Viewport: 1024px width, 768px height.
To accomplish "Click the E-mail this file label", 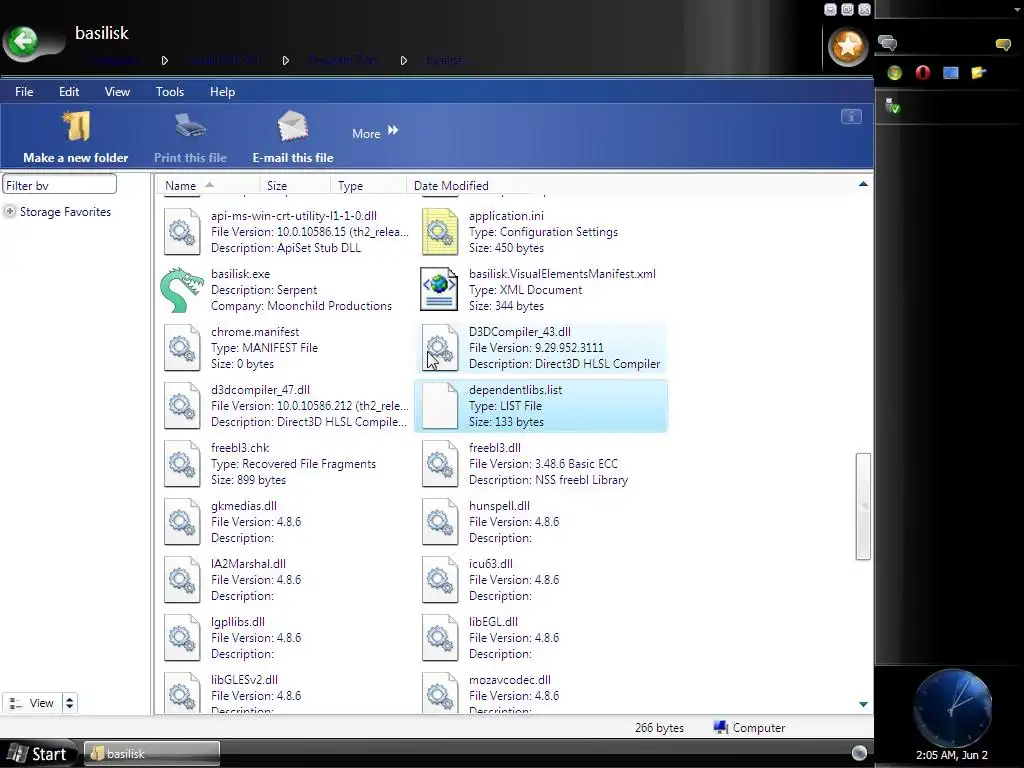I will [x=293, y=157].
